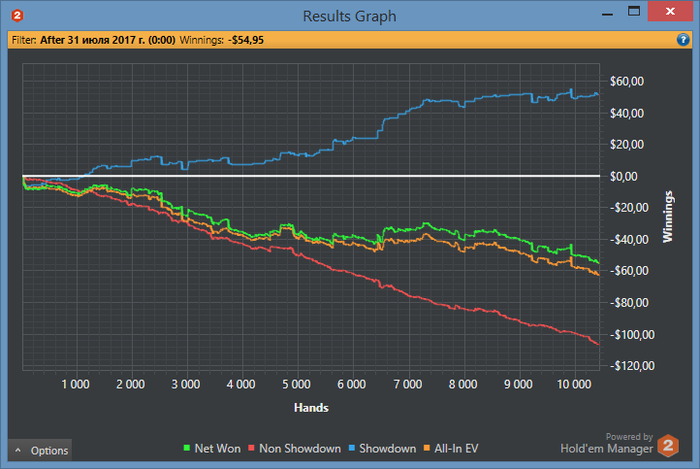
Task: Click the blue help question mark icon
Action: [x=683, y=40]
